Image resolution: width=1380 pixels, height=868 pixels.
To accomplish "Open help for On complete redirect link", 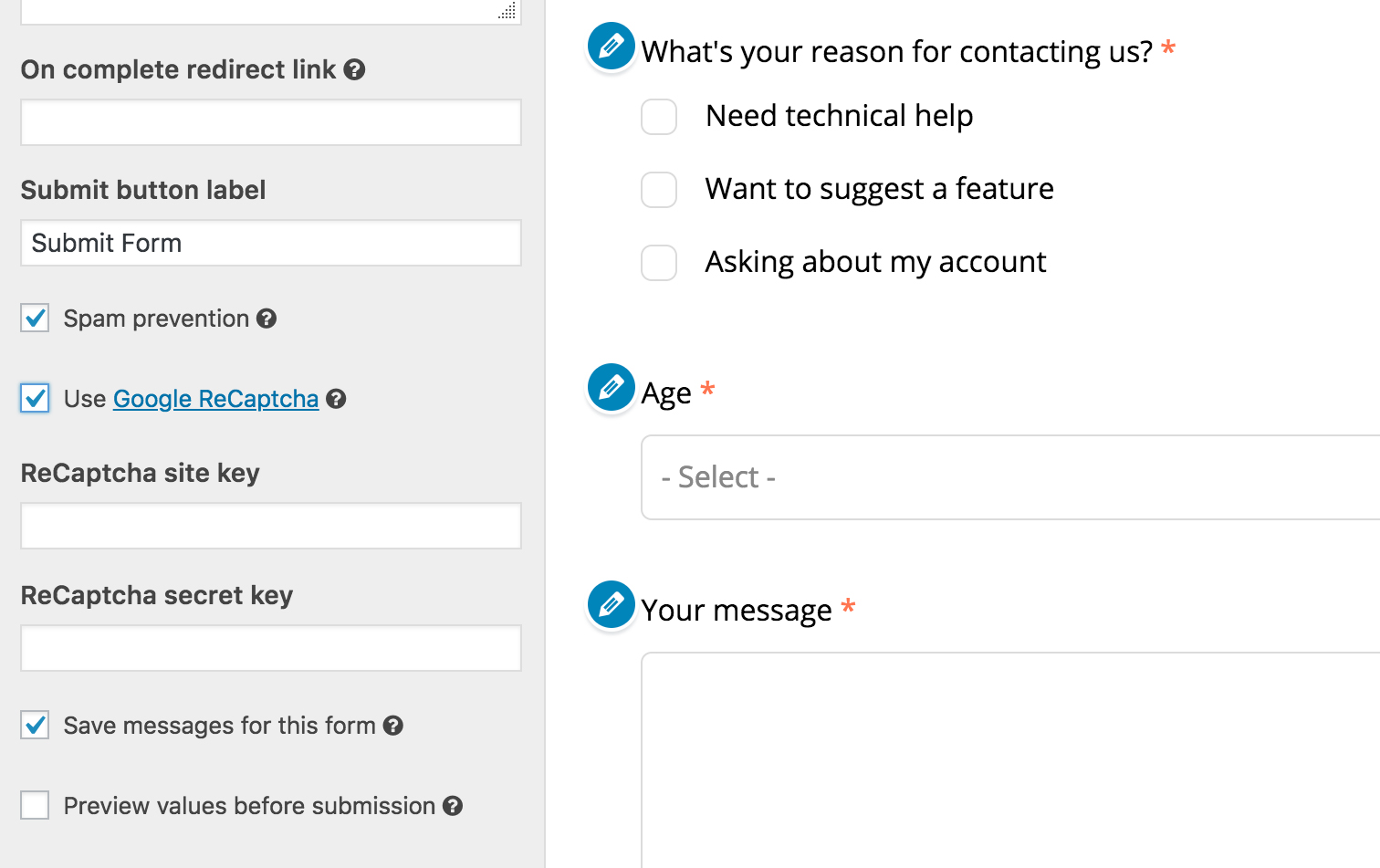I will pyautogui.click(x=355, y=69).
